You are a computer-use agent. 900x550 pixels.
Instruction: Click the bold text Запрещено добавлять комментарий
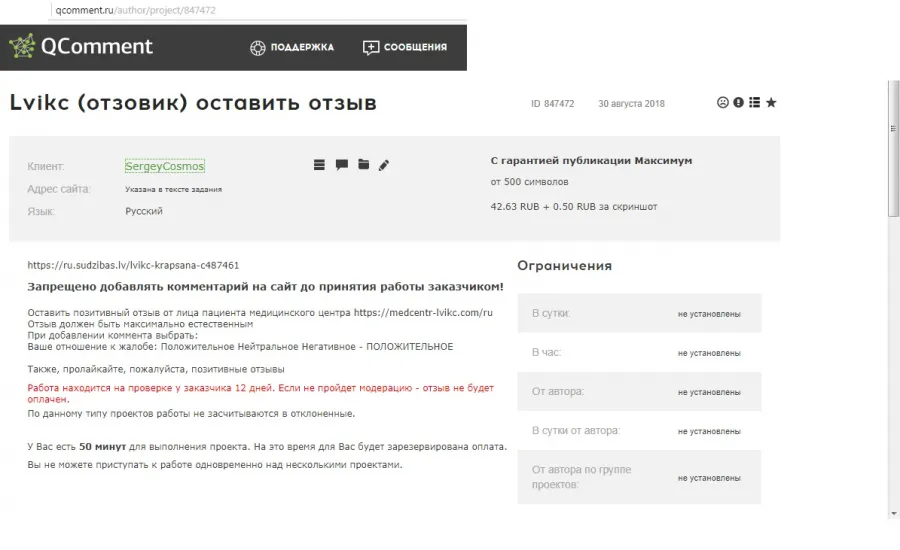pyautogui.click(x=265, y=286)
